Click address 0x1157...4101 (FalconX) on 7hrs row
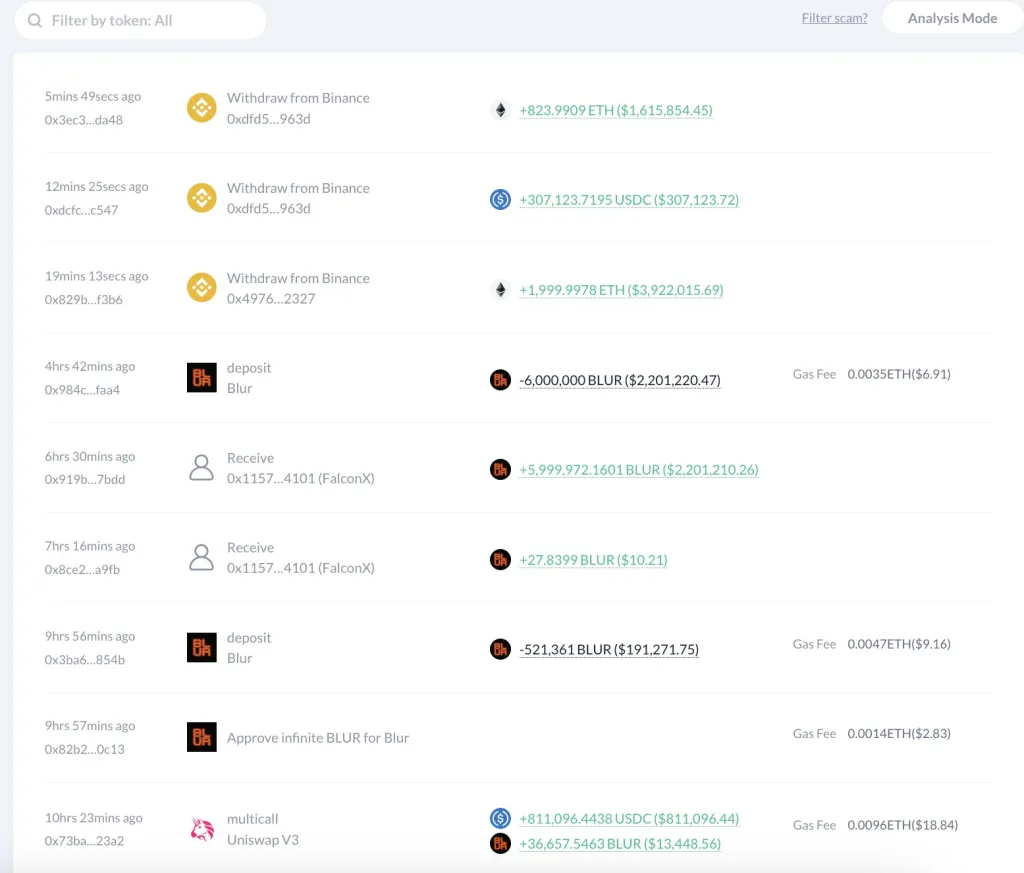 point(300,568)
